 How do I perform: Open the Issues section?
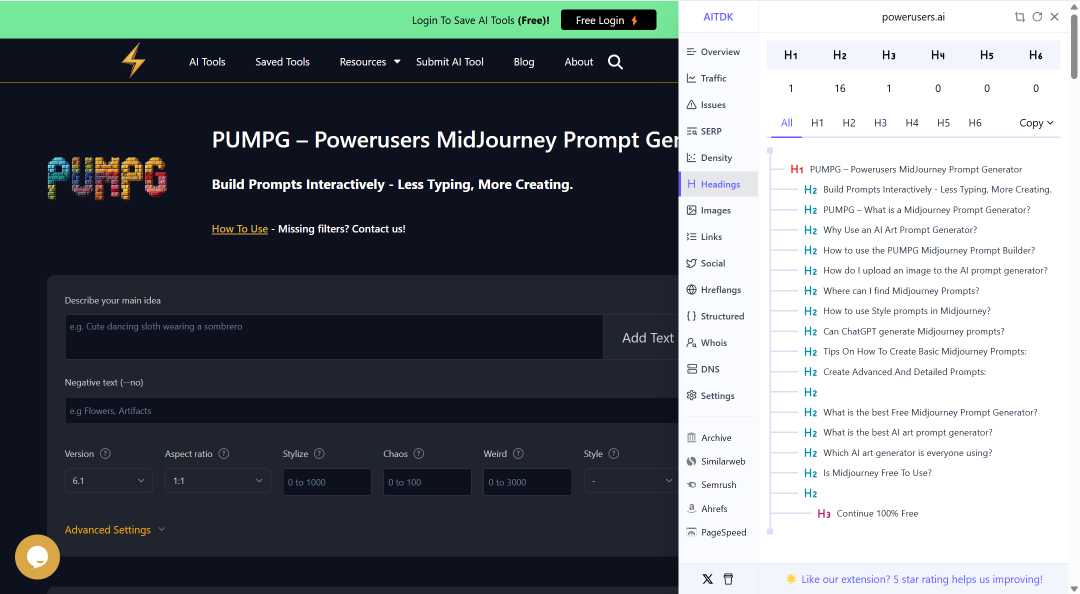click(x=706, y=105)
